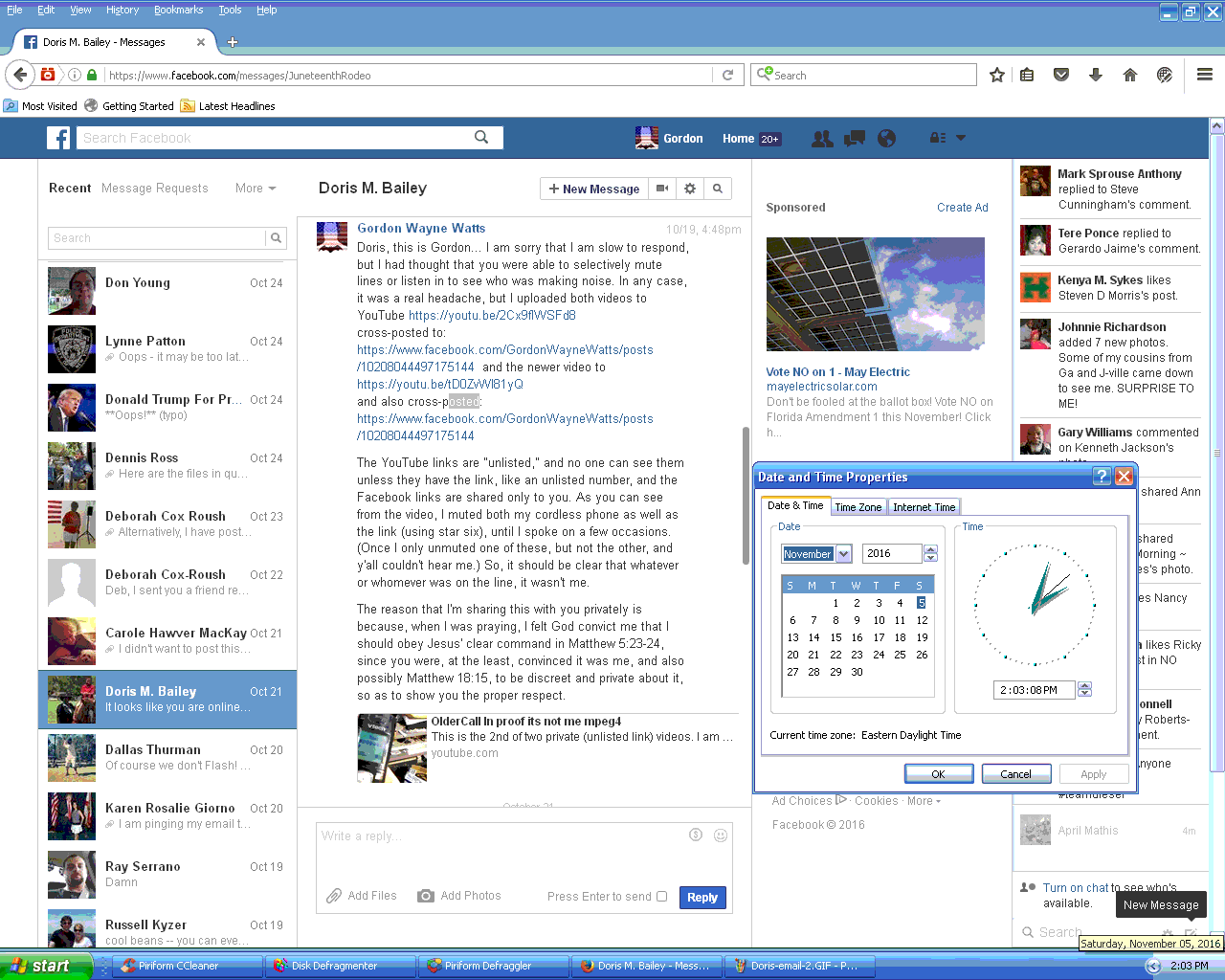Switch to the Time Zone tab
Viewport: 1225px width, 980px height.
(857, 507)
